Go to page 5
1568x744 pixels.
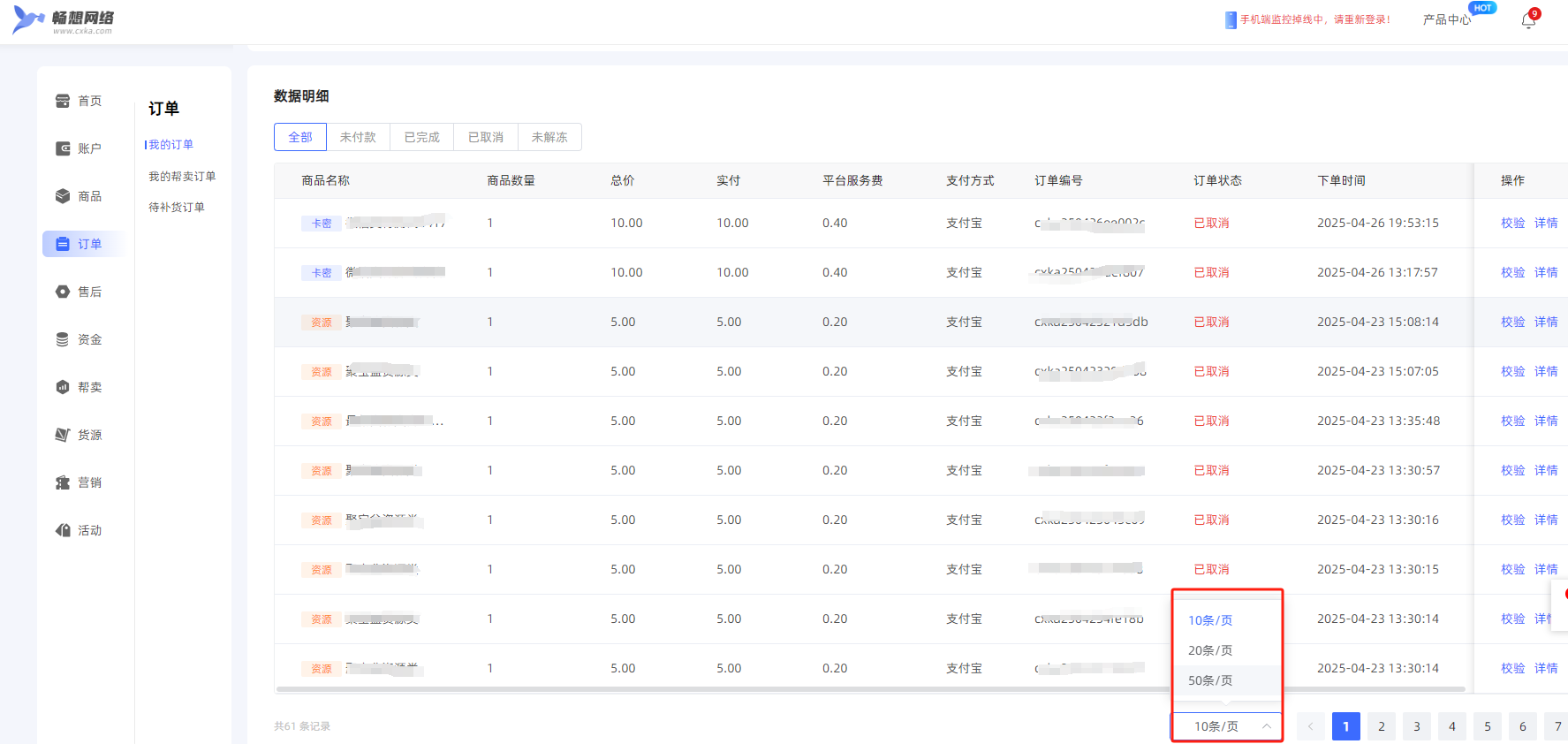pos(1488,726)
